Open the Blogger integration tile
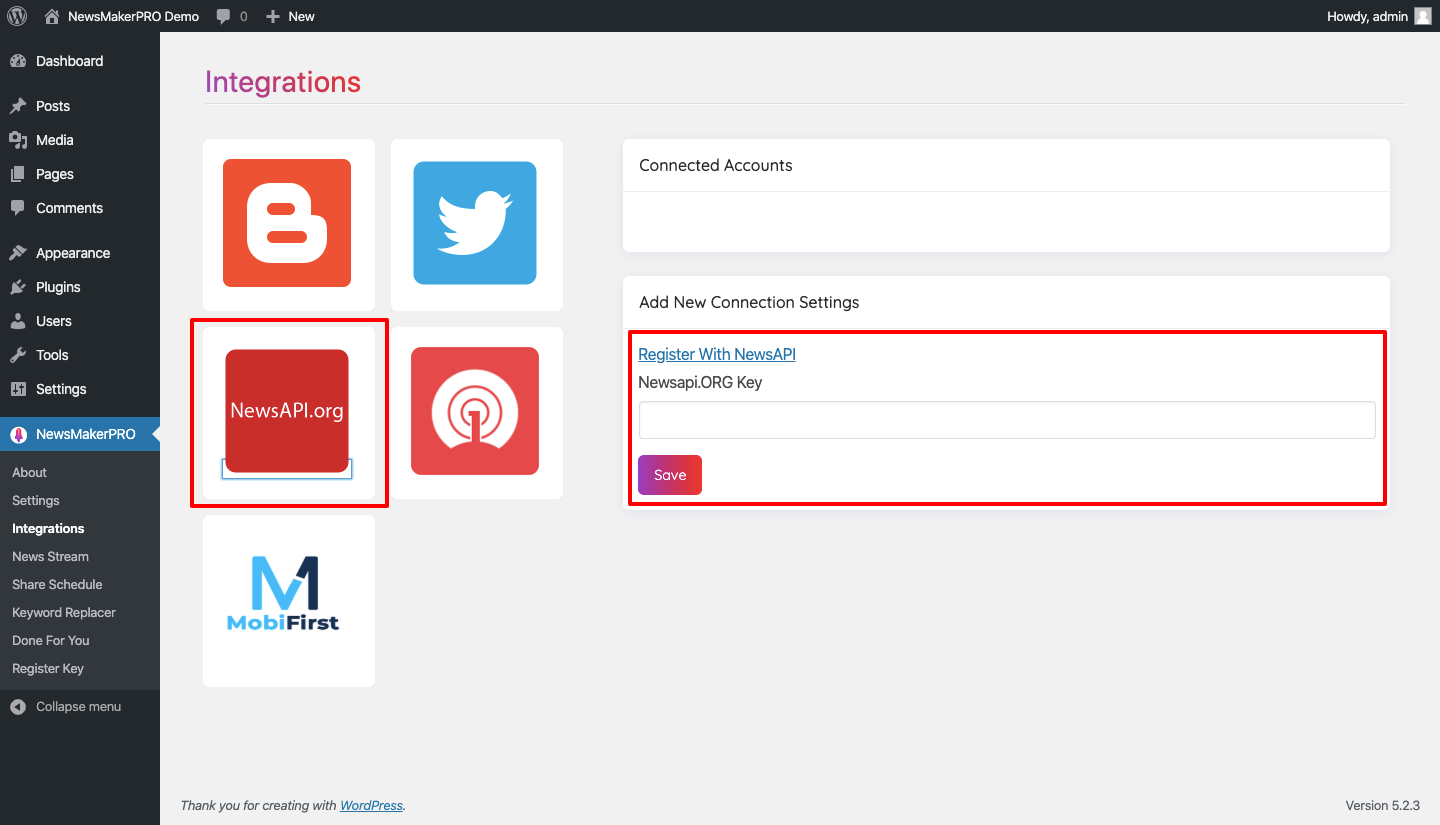Image resolution: width=1440 pixels, height=825 pixels. (x=287, y=223)
